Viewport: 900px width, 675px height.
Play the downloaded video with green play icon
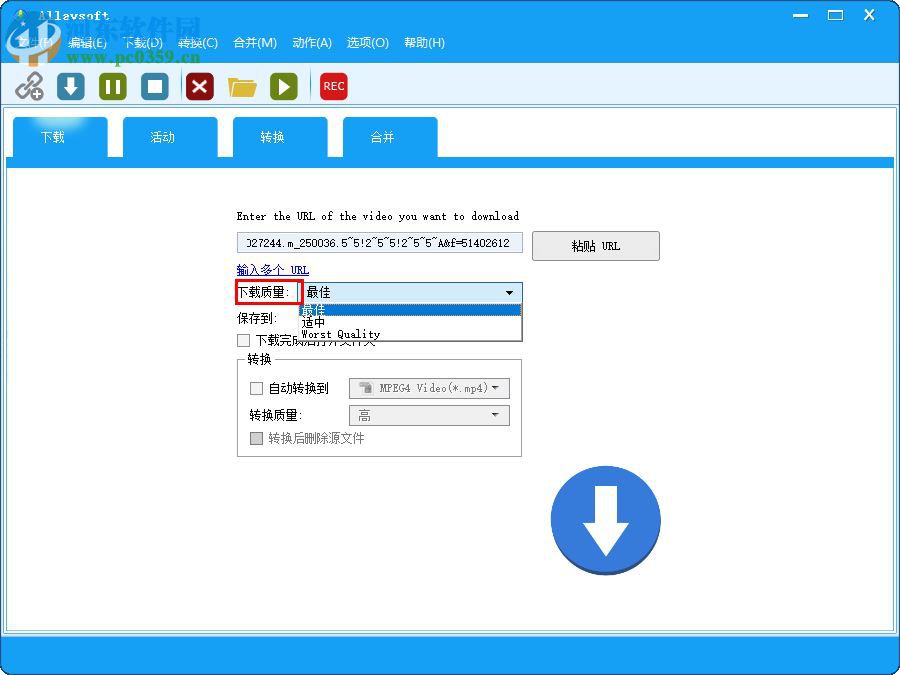(x=284, y=87)
